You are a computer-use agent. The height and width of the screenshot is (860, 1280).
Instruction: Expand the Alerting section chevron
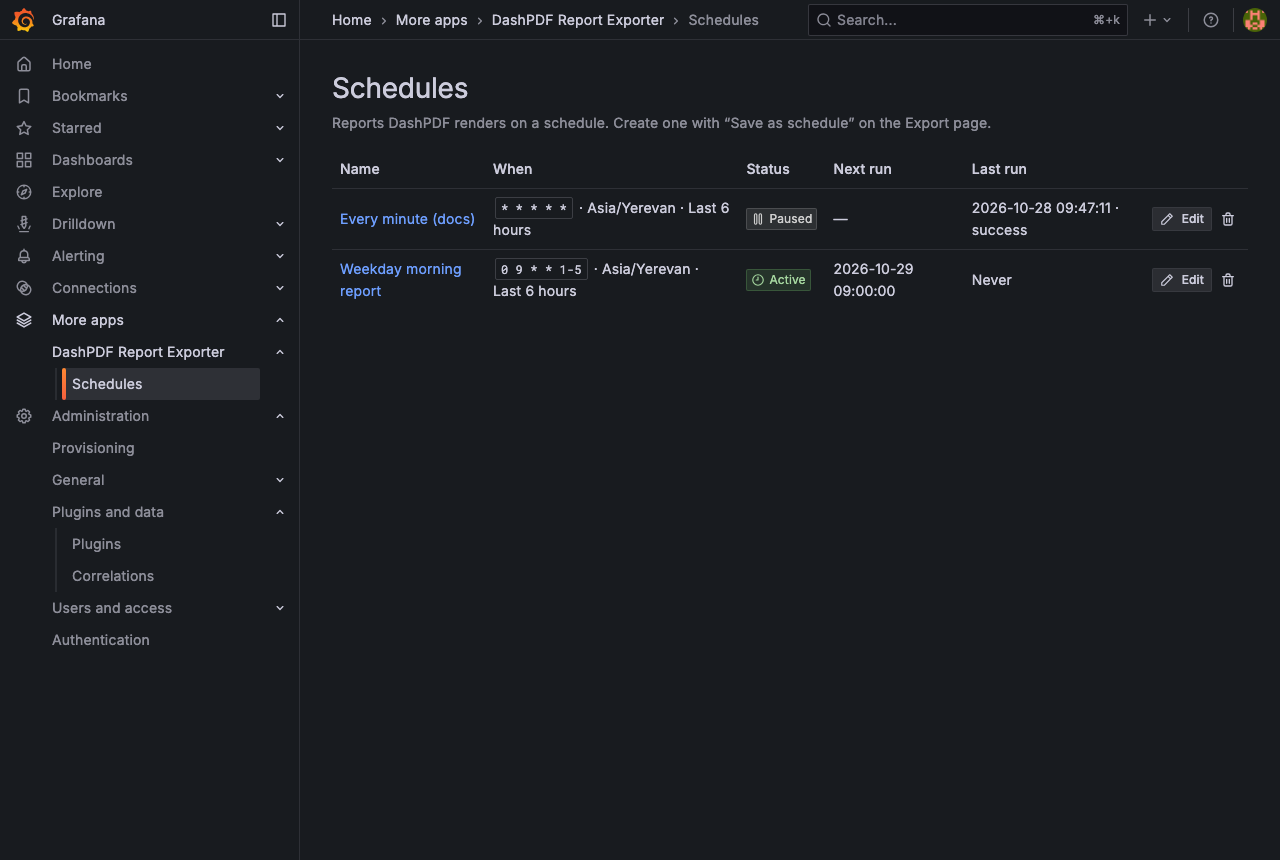point(280,256)
